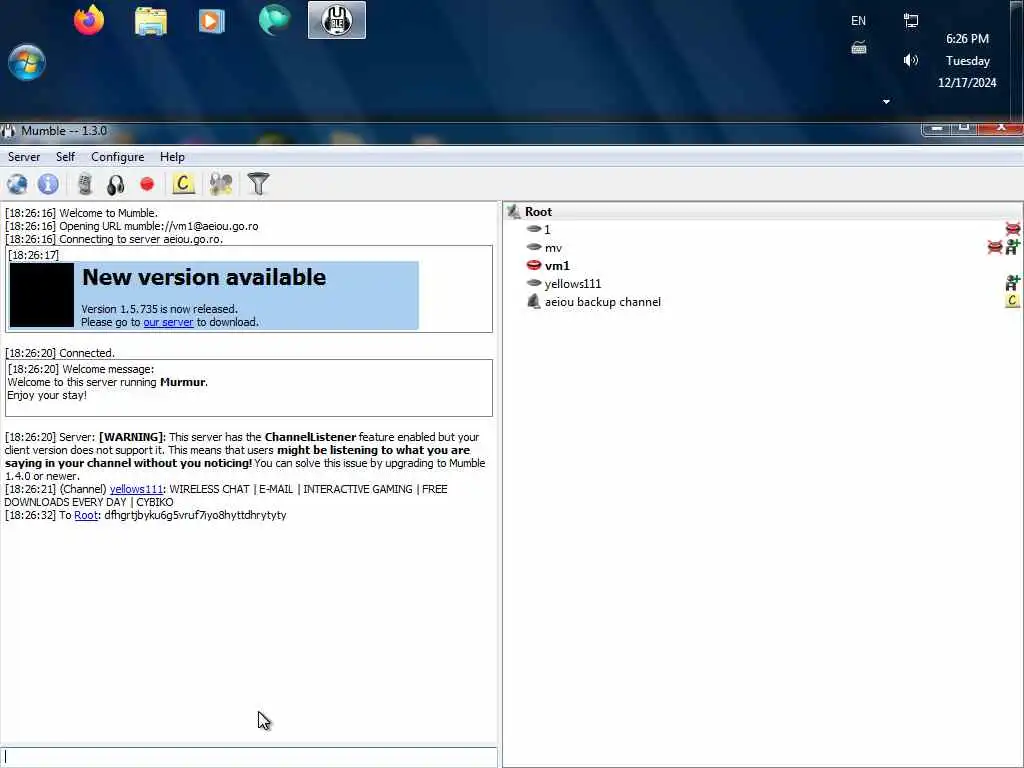Open the teal bird app in taskbar
This screenshot has width=1024, height=768.
(274, 20)
